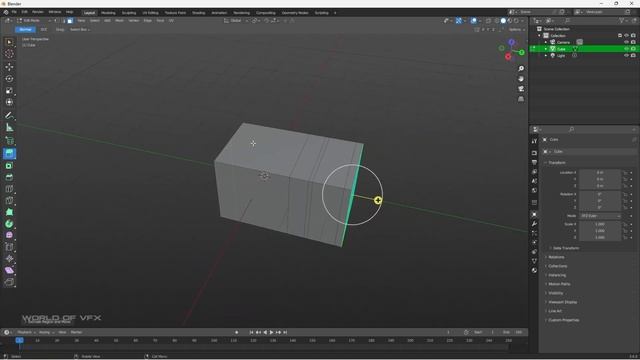Switch to the UV Editing workspace tab

point(150,13)
